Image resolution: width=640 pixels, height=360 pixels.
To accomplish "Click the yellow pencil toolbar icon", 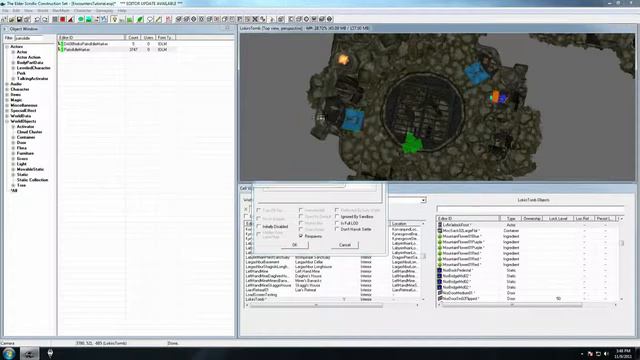I will (159, 19).
